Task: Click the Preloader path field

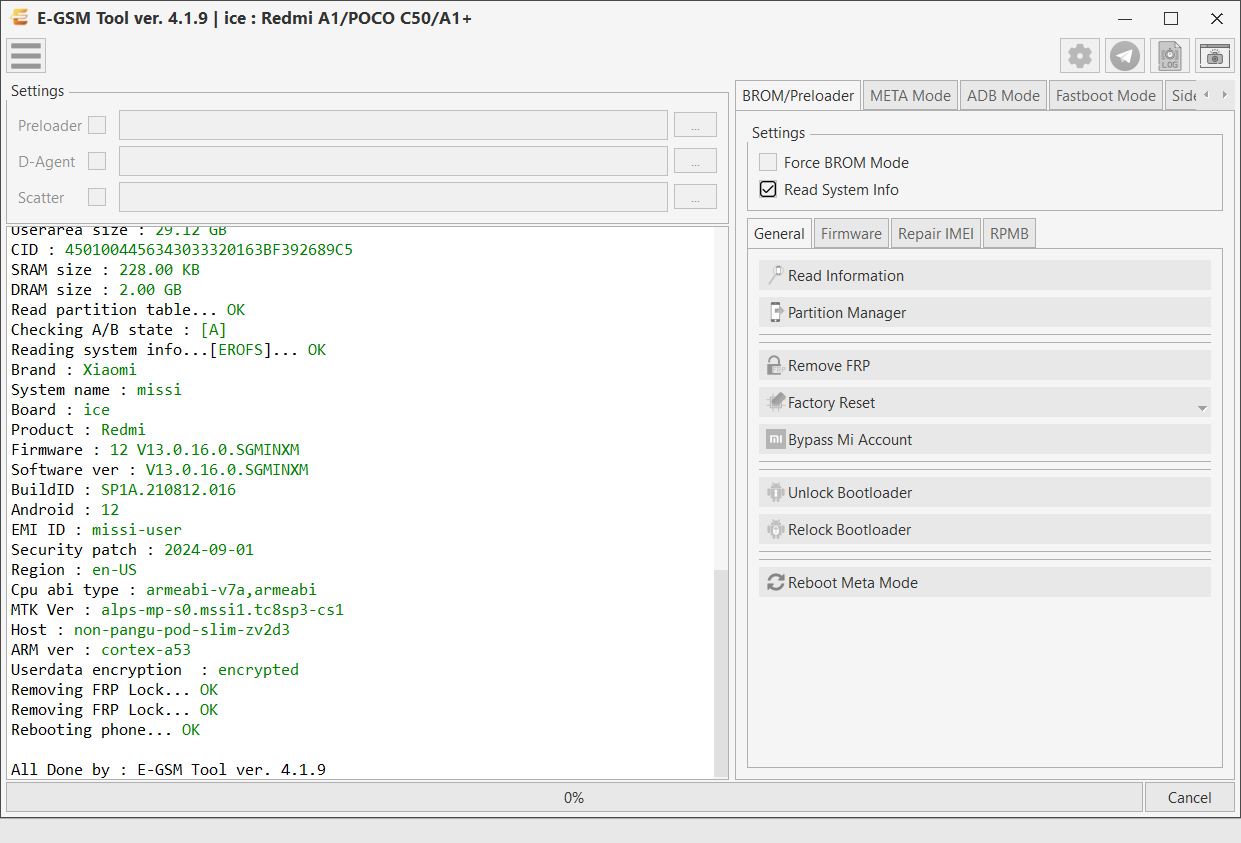Action: click(x=393, y=125)
